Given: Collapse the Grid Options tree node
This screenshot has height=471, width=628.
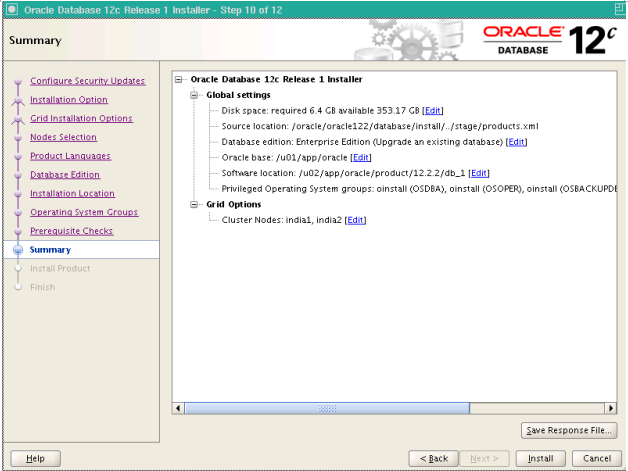Looking at the screenshot, I should (x=194, y=205).
